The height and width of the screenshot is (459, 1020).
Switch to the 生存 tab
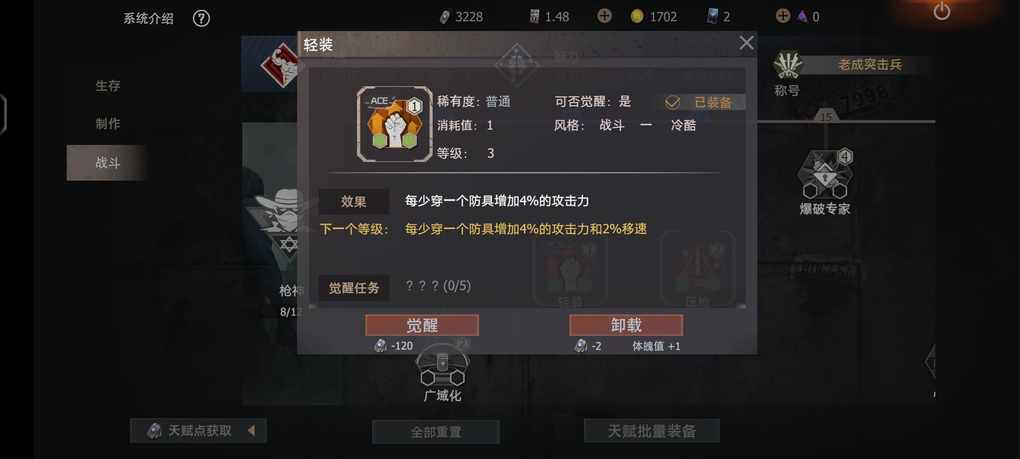point(108,86)
